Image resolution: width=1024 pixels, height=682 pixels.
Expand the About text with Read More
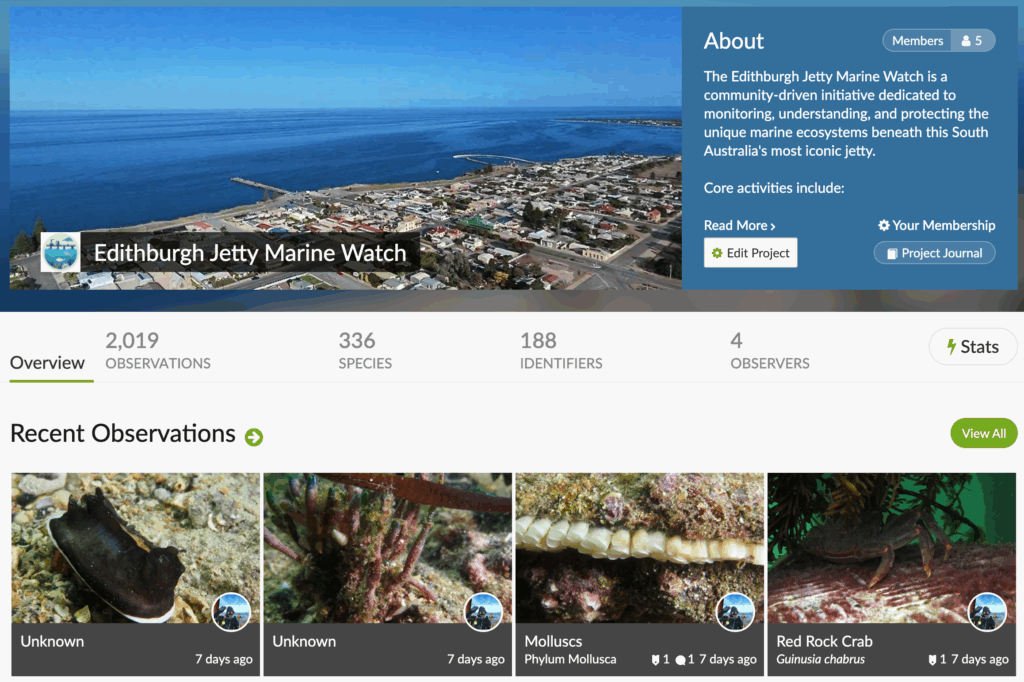(x=739, y=226)
